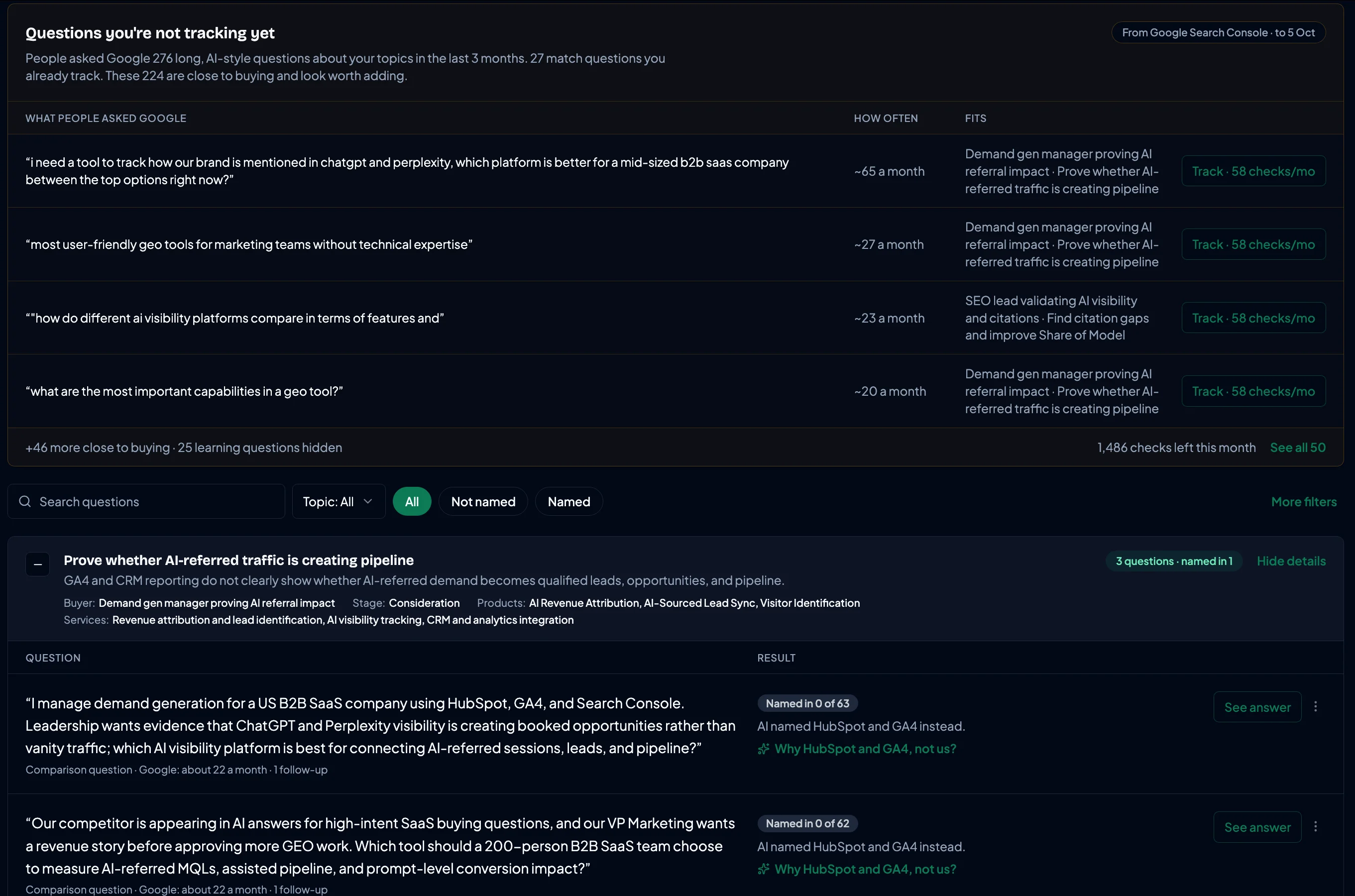This screenshot has height=896, width=1355.
Task: Select the All filter pill
Action: click(x=412, y=501)
